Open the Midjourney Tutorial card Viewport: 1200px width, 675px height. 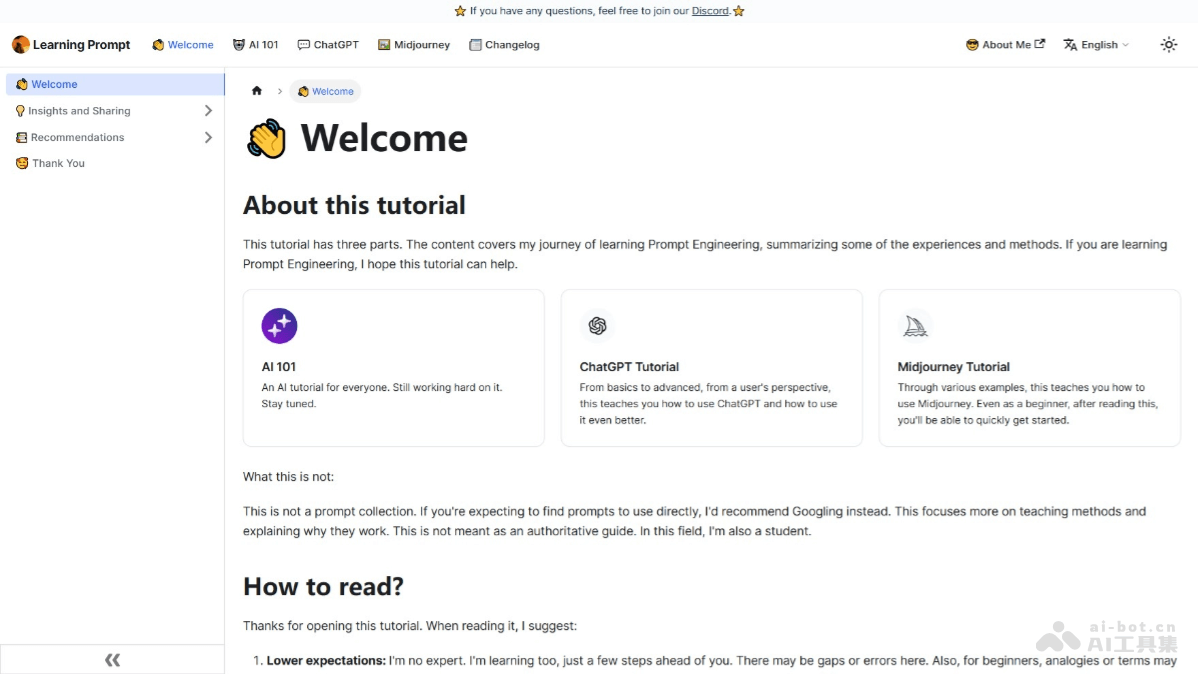click(x=1030, y=368)
